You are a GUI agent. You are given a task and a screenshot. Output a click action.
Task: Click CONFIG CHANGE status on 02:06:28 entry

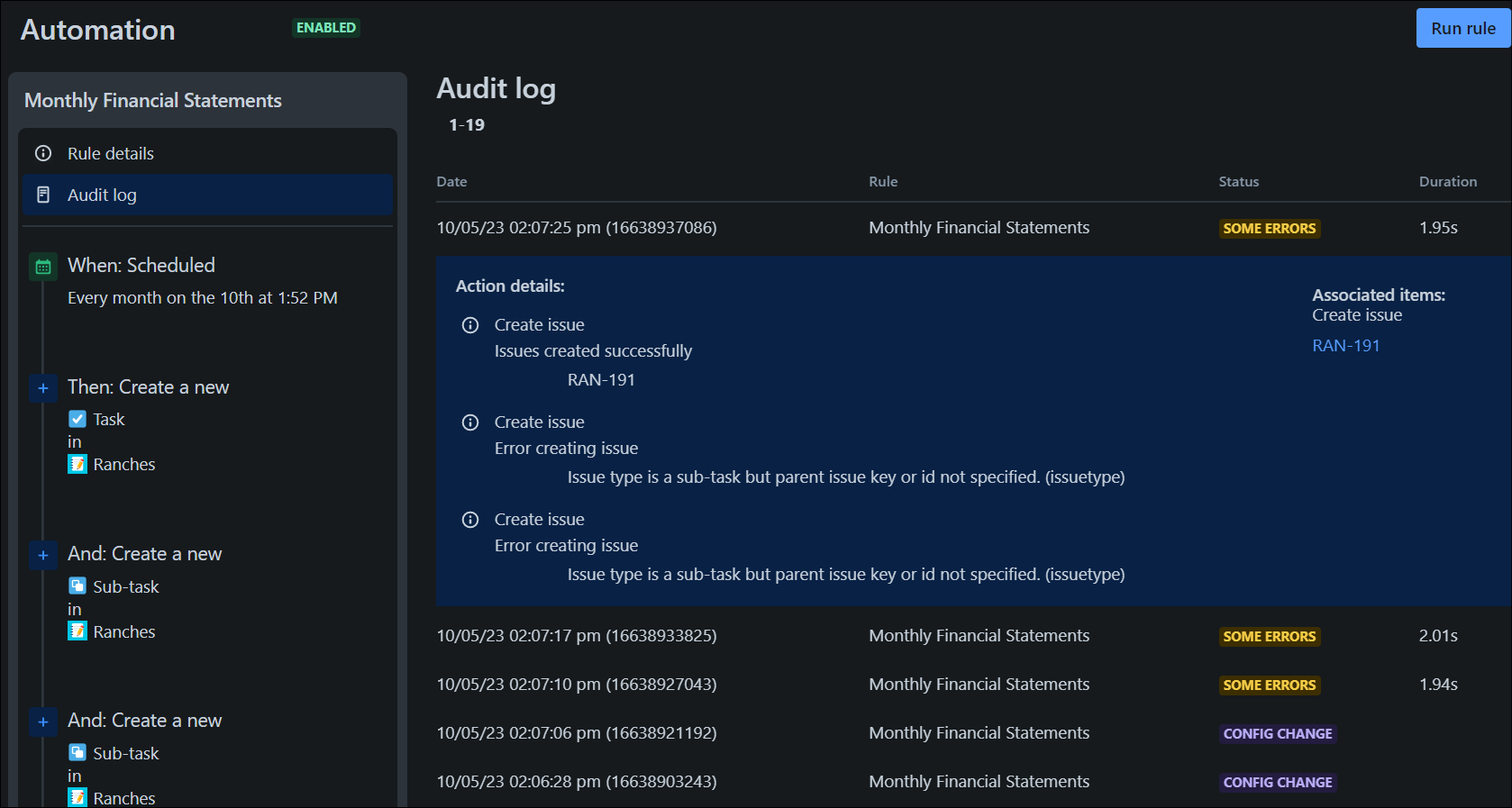click(1277, 783)
